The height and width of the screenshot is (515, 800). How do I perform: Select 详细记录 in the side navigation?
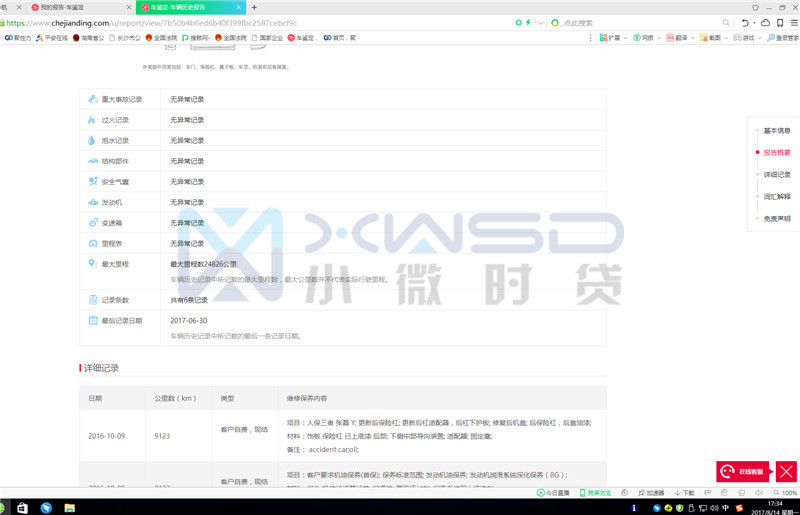pos(776,175)
